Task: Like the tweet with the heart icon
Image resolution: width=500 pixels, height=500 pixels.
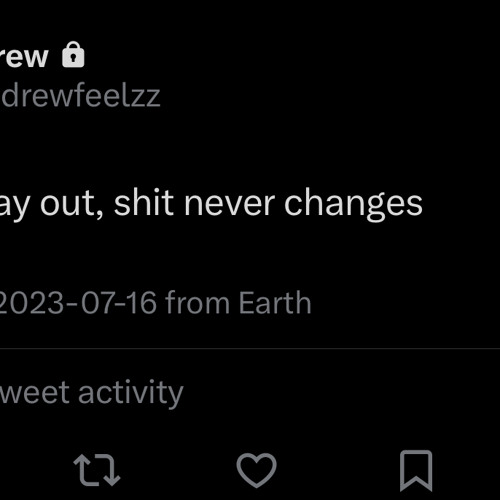Action: click(256, 470)
